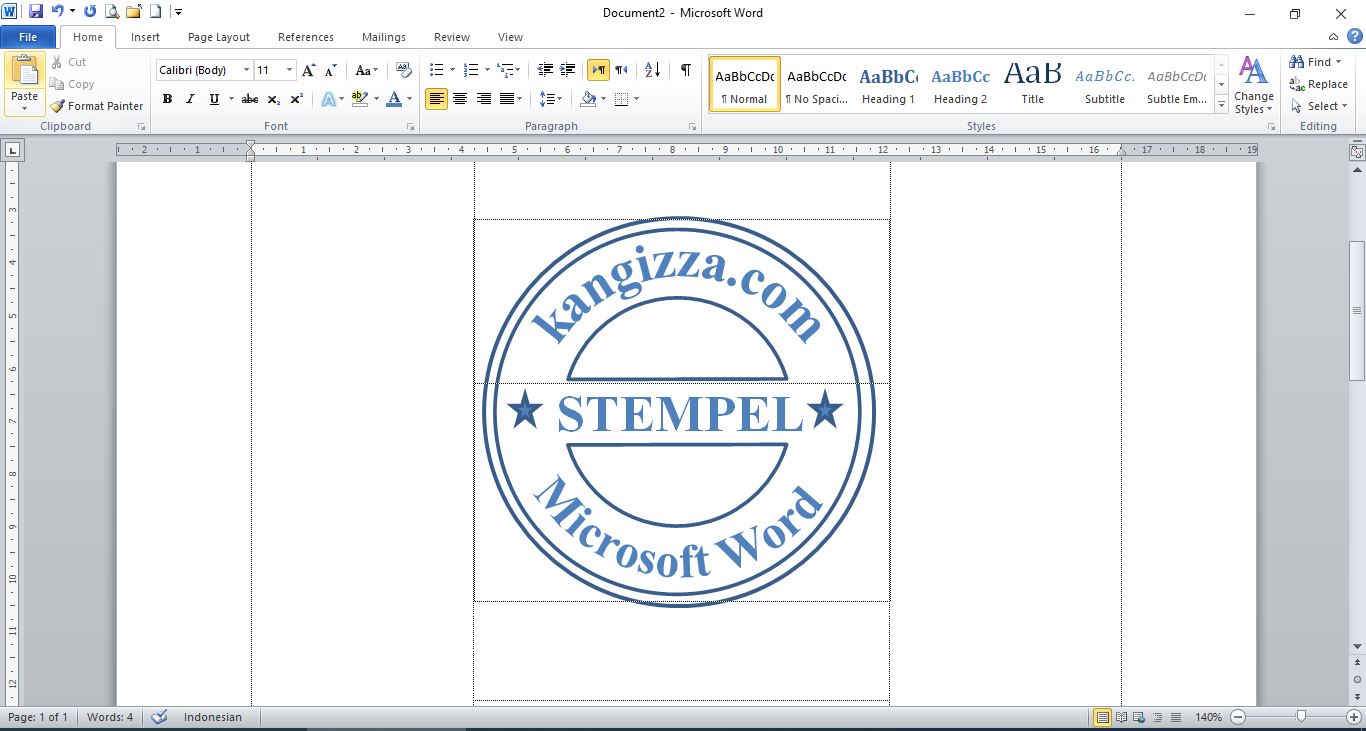The height and width of the screenshot is (731, 1366).
Task: Apply strikethrough formatting
Action: (x=250, y=99)
